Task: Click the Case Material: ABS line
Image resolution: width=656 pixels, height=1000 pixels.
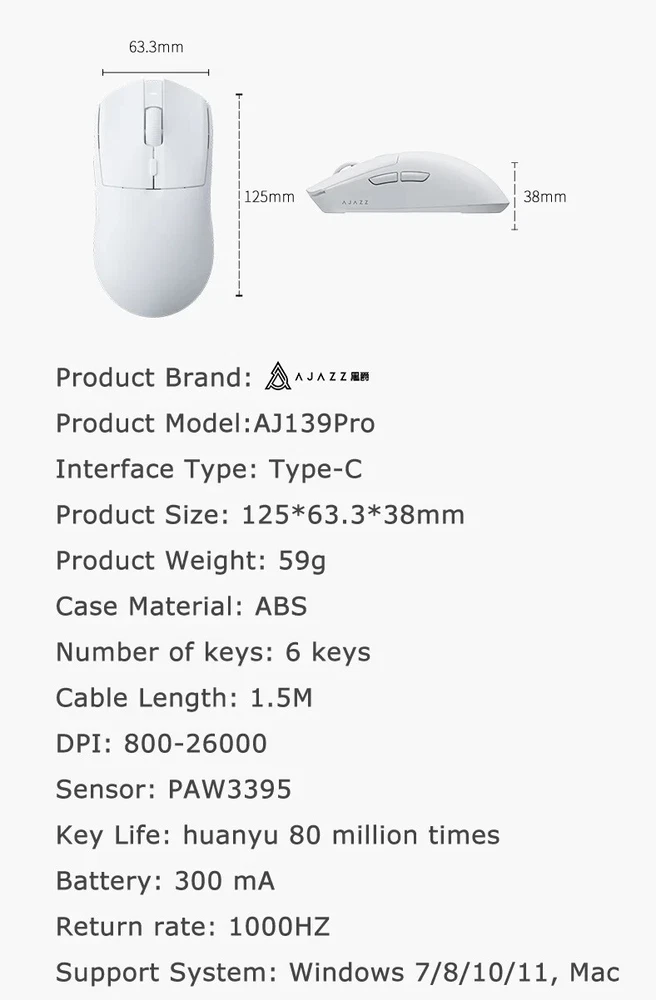Action: (181, 606)
